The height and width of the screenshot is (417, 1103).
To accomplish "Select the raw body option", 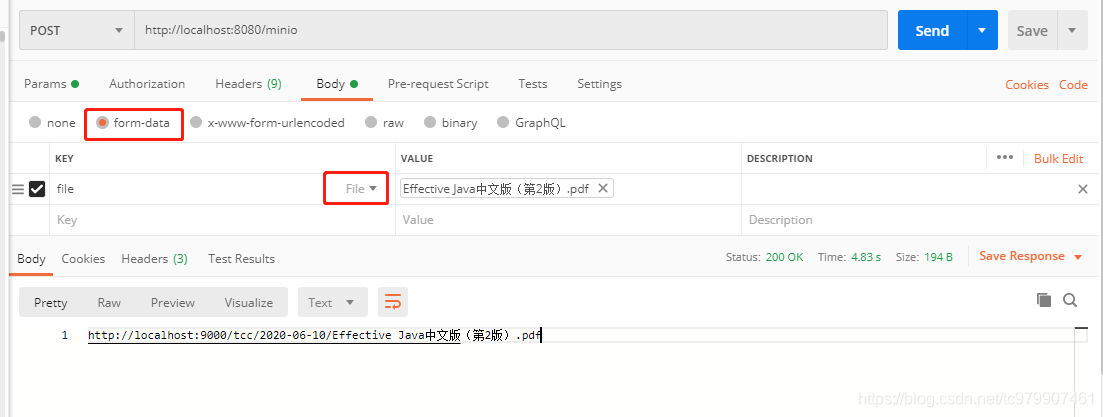I will tap(371, 123).
